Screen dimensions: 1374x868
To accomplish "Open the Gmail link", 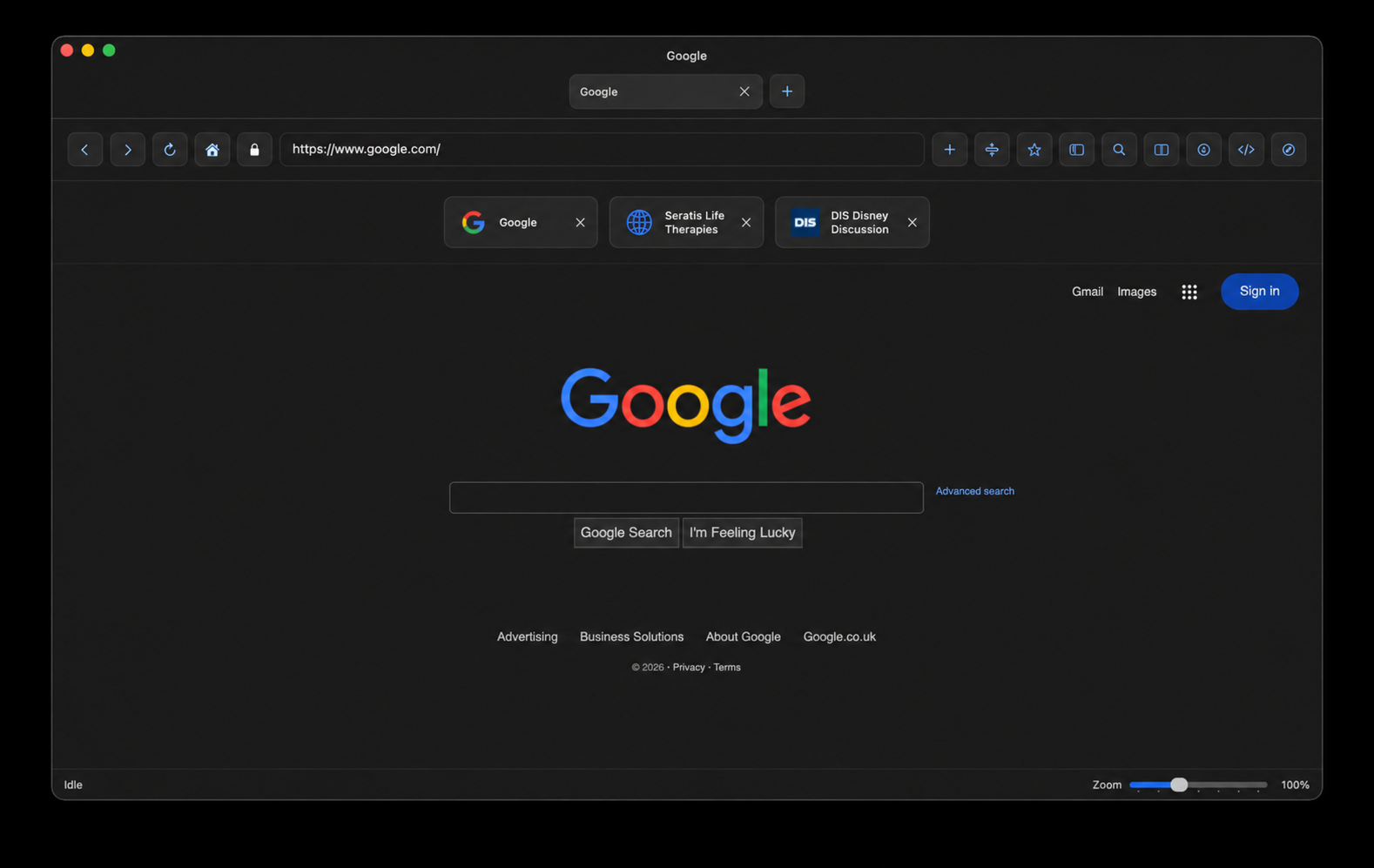I will pyautogui.click(x=1088, y=292).
